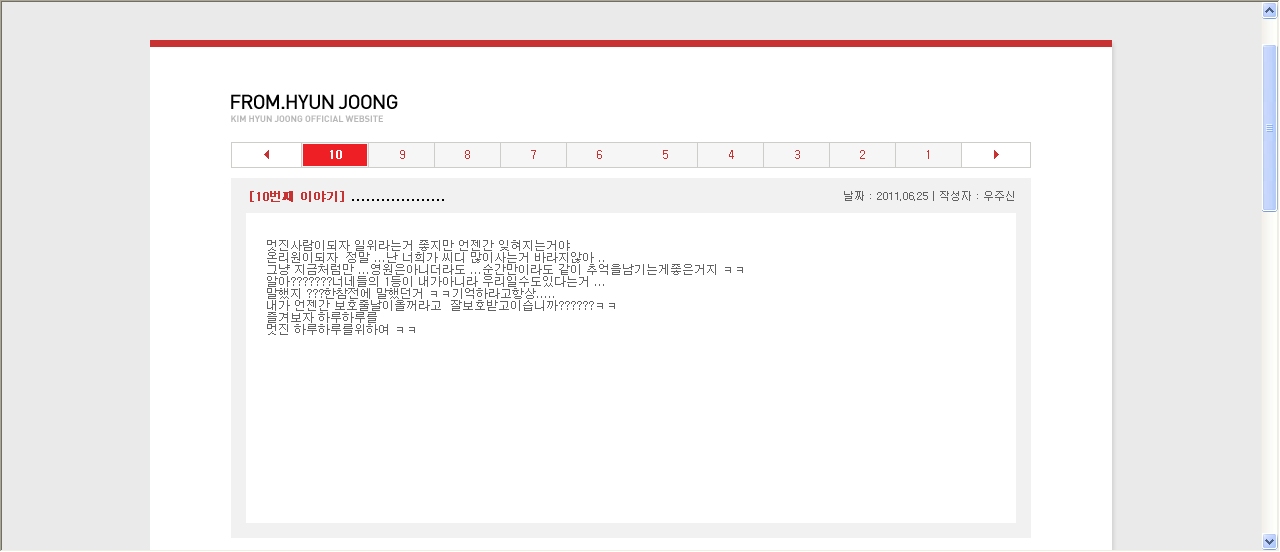
Task: Click the author name 우주신
Action: click(x=999, y=197)
